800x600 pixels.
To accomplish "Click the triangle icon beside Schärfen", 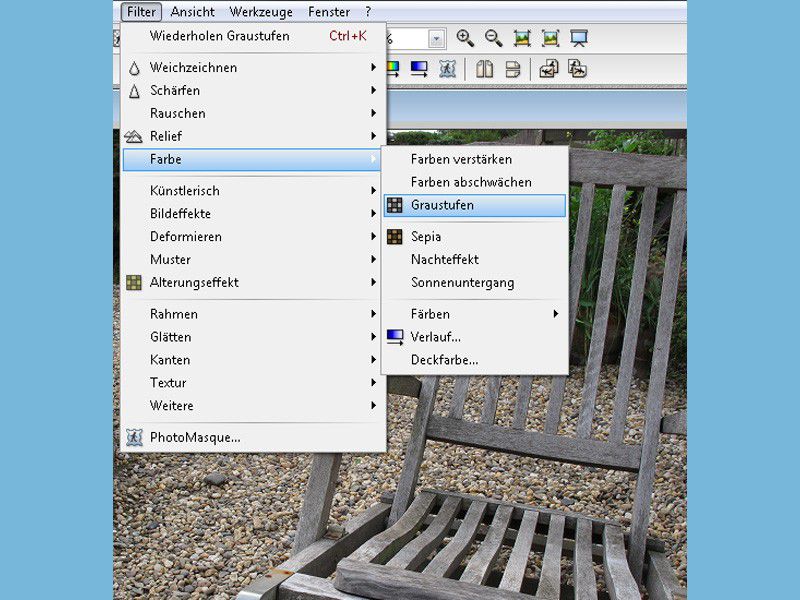I will point(134,91).
